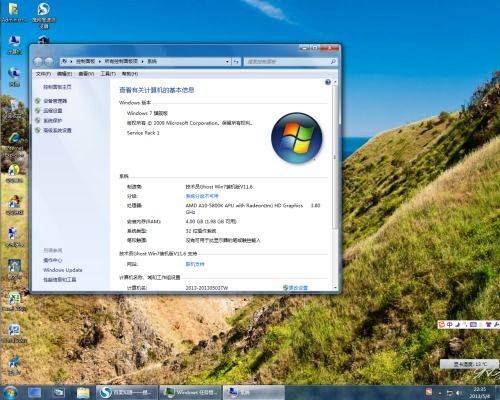Click the 中 language toggle on IME bar
Image resolution: width=500 pixels, height=400 pixels.
450,324
